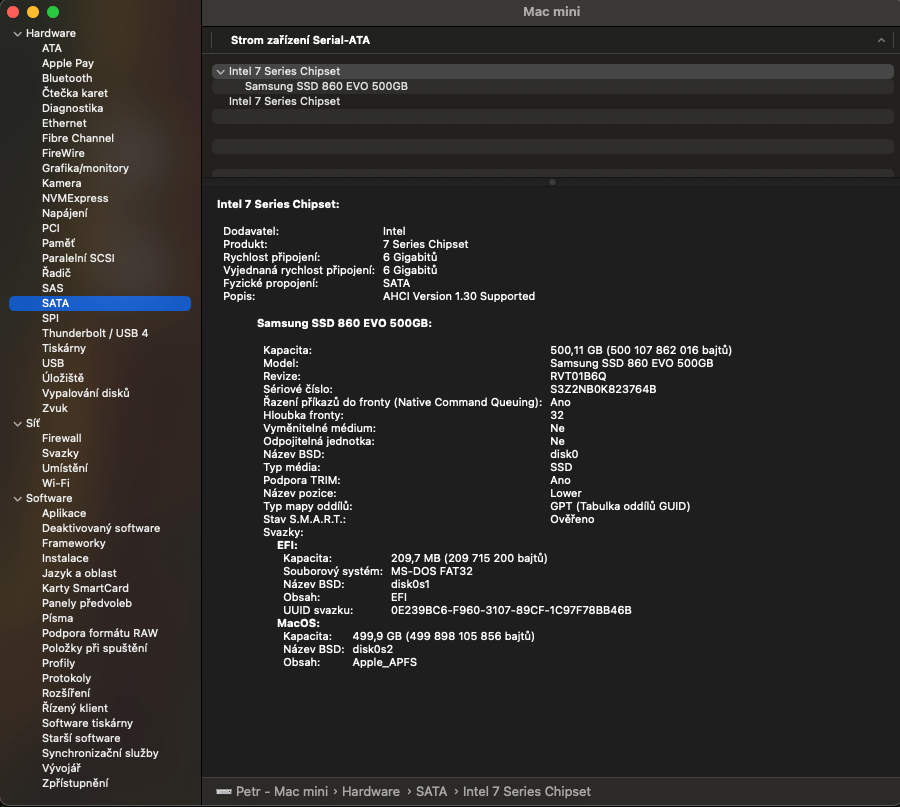Open ATA in the sidebar
Viewport: 900px width, 807px height.
tap(52, 48)
